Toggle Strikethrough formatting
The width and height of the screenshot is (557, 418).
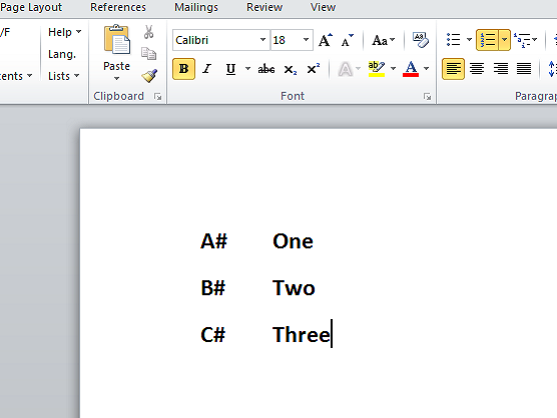pos(266,69)
